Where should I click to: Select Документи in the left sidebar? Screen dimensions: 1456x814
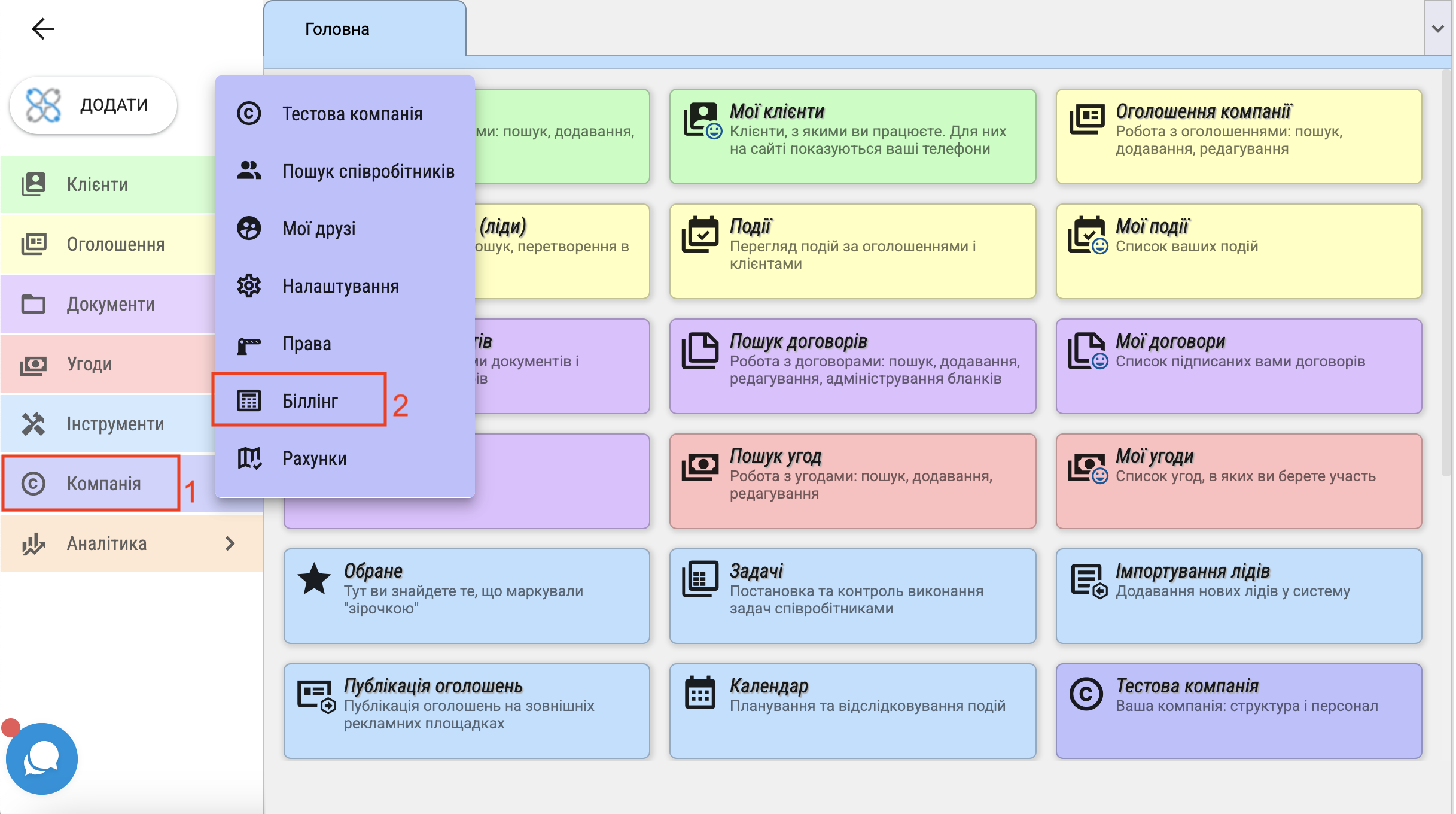click(111, 304)
